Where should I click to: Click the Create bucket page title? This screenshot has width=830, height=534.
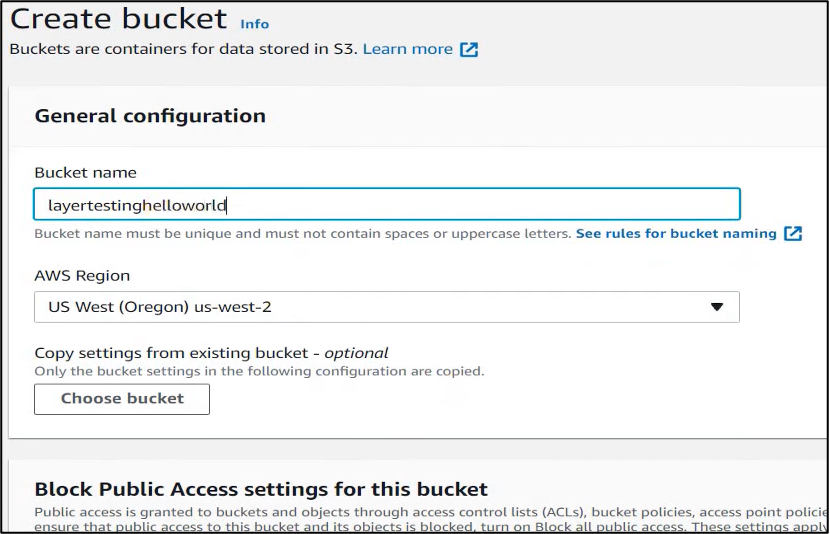coord(118,19)
